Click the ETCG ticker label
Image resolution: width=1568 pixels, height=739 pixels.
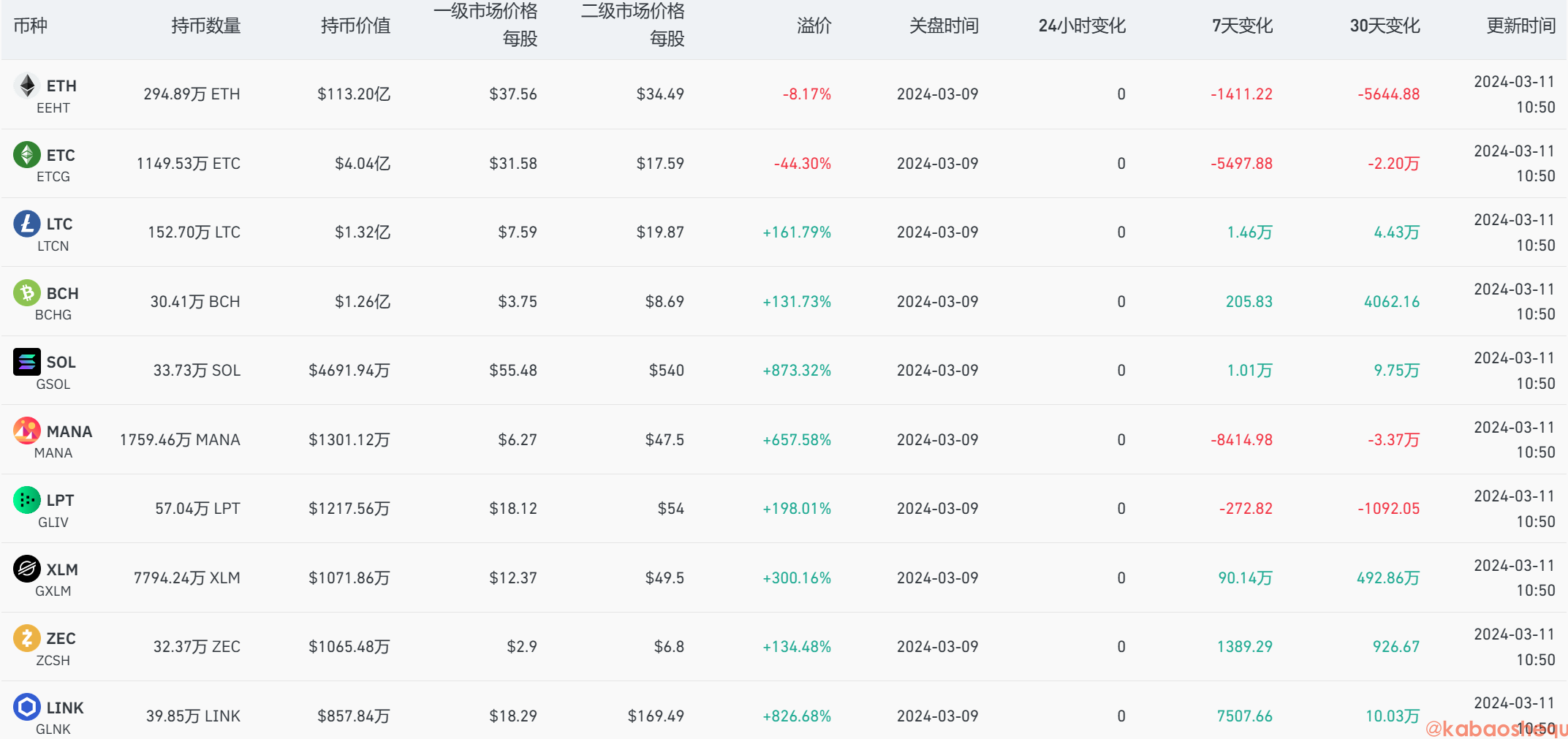click(x=53, y=177)
